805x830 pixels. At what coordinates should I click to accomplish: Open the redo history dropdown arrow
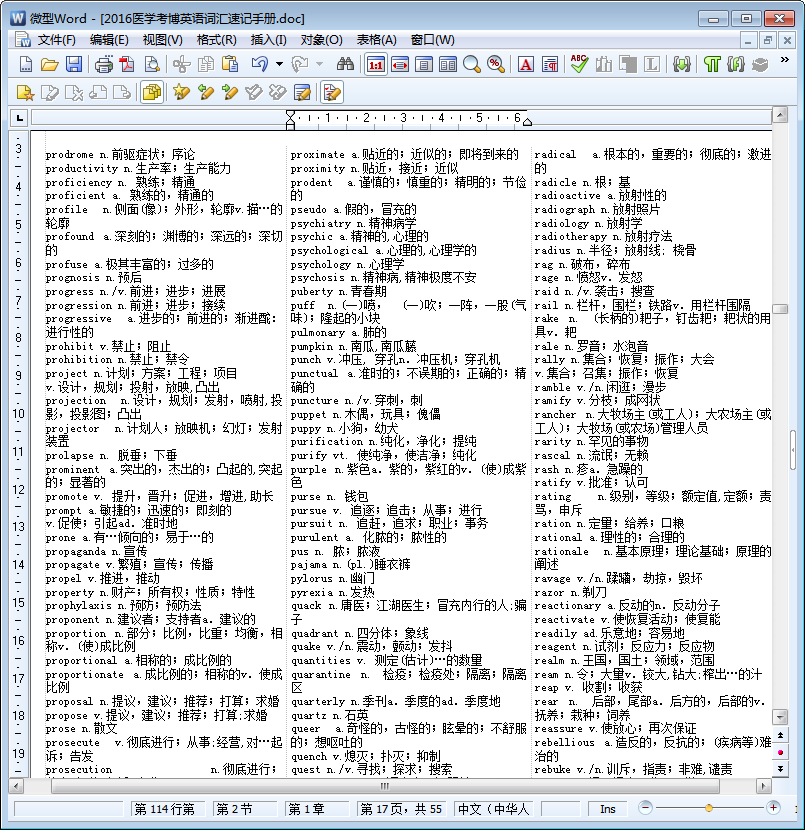[x=319, y=65]
